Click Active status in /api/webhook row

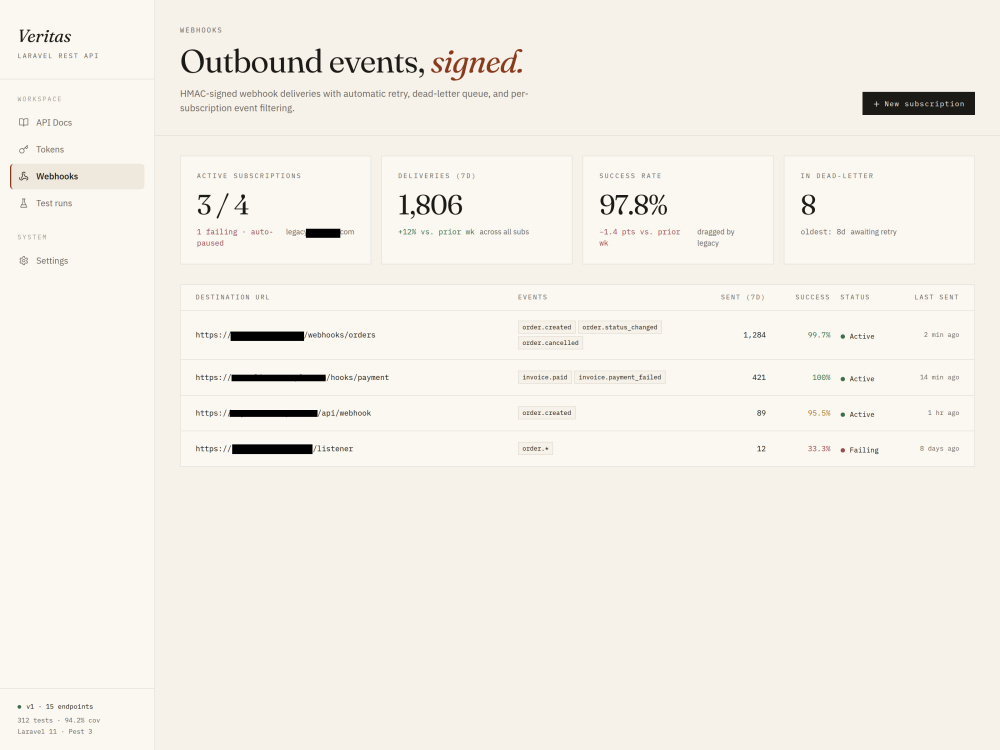(x=857, y=415)
